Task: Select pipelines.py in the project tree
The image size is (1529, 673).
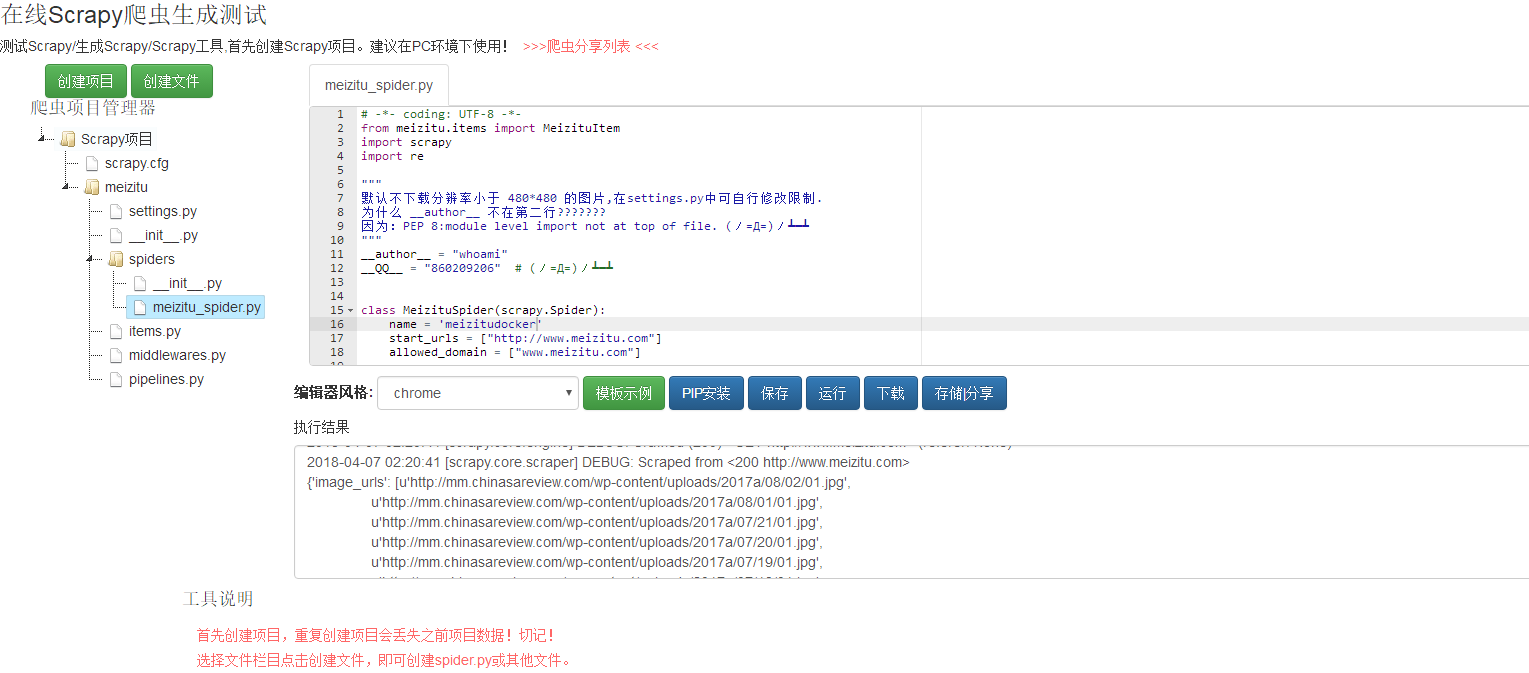Action: (166, 379)
